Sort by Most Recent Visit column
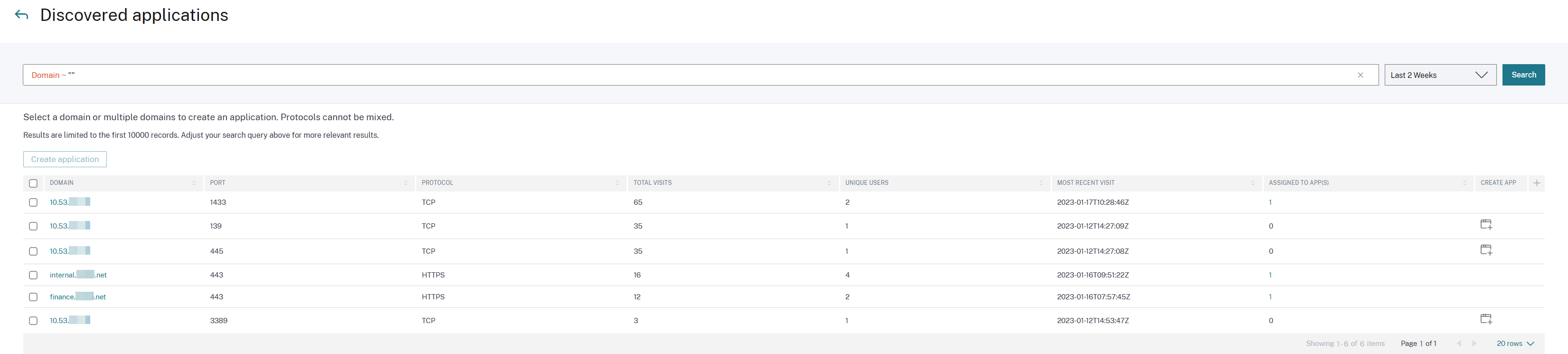 click(1252, 183)
